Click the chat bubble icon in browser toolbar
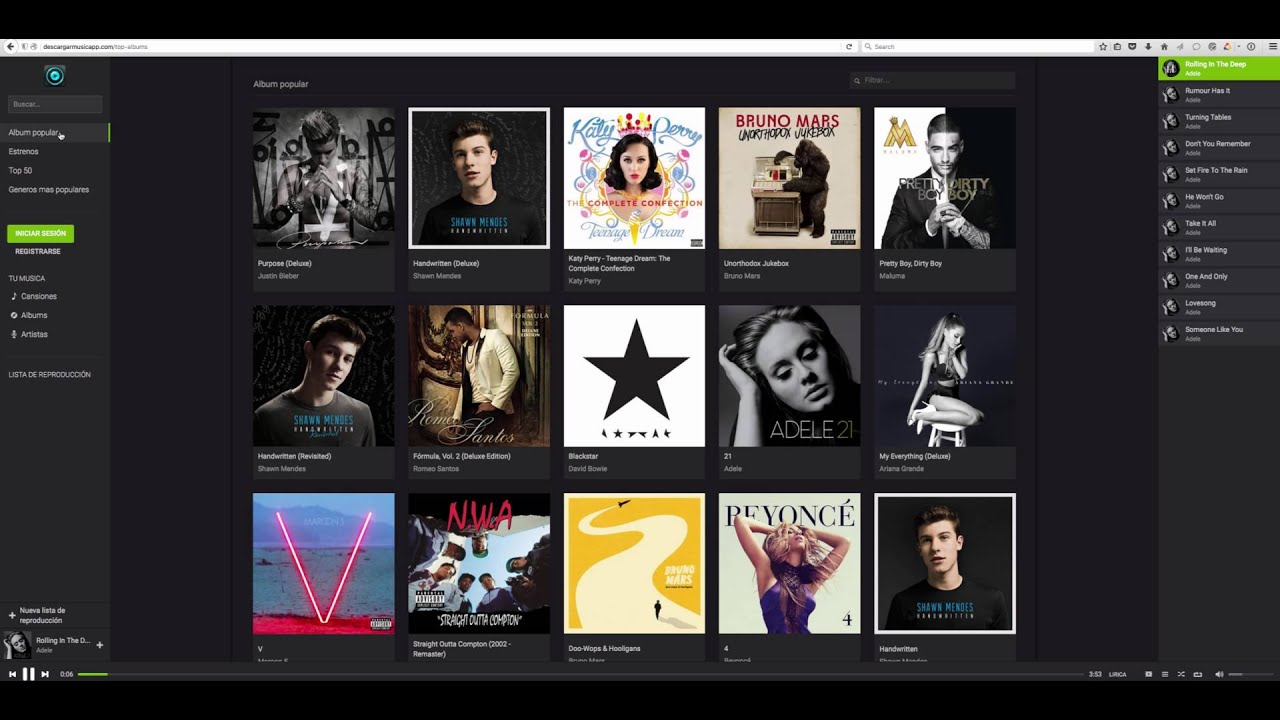The width and height of the screenshot is (1280, 720). click(x=1196, y=47)
